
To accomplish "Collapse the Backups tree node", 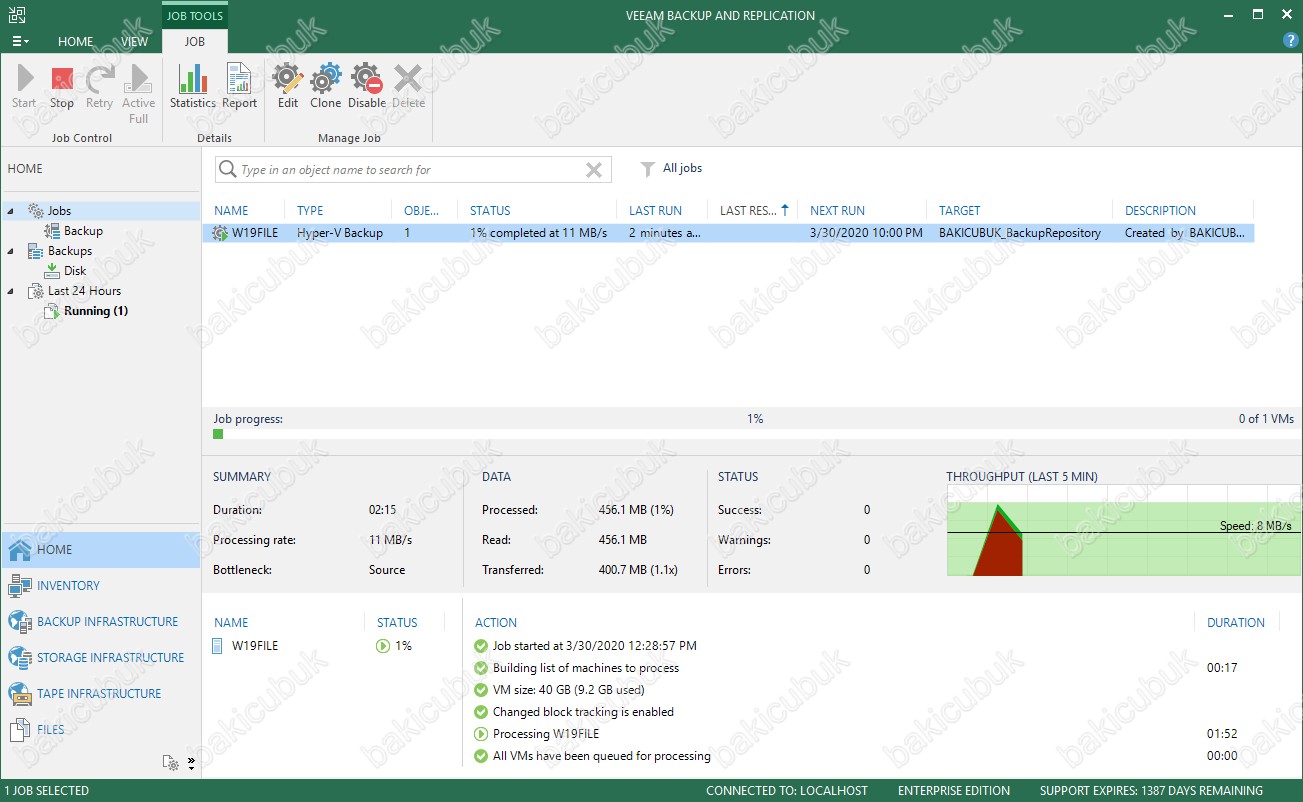I will pyautogui.click(x=11, y=251).
